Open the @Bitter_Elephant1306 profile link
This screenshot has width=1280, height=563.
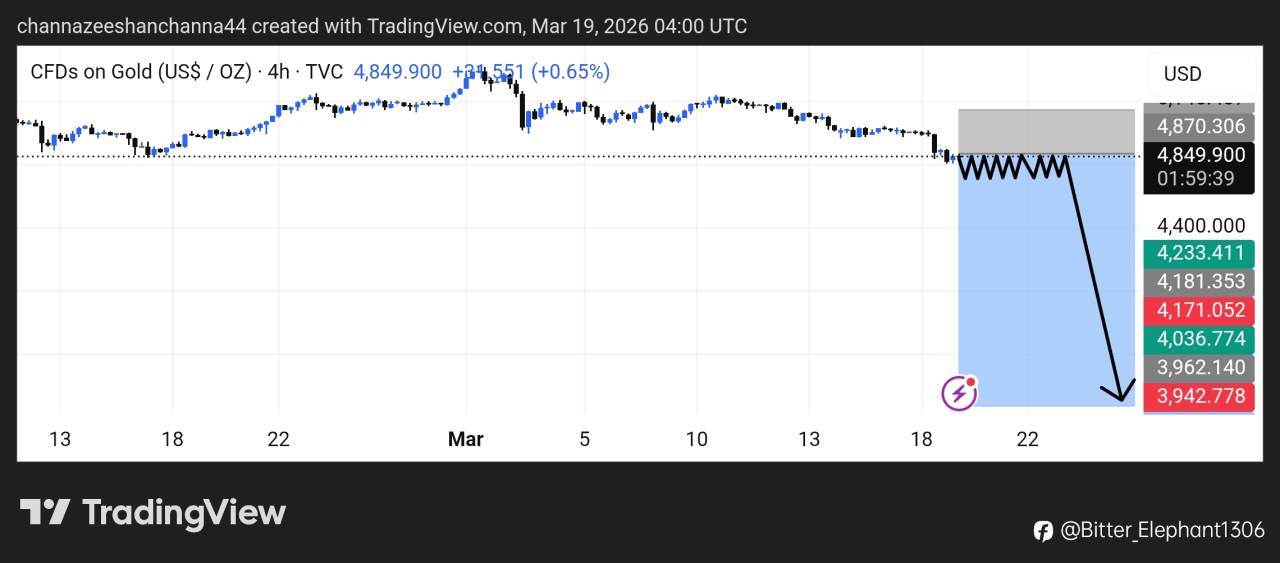(1162, 530)
